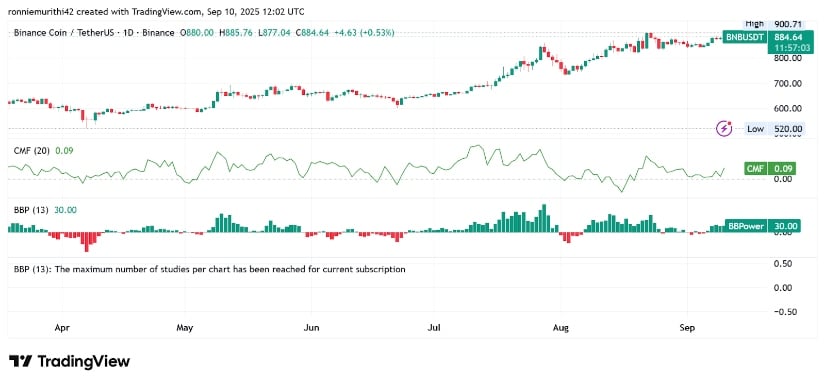The width and height of the screenshot is (825, 384).
Task: Click the ronniemurithi42 created with TradingView header
Action: click(x=156, y=12)
